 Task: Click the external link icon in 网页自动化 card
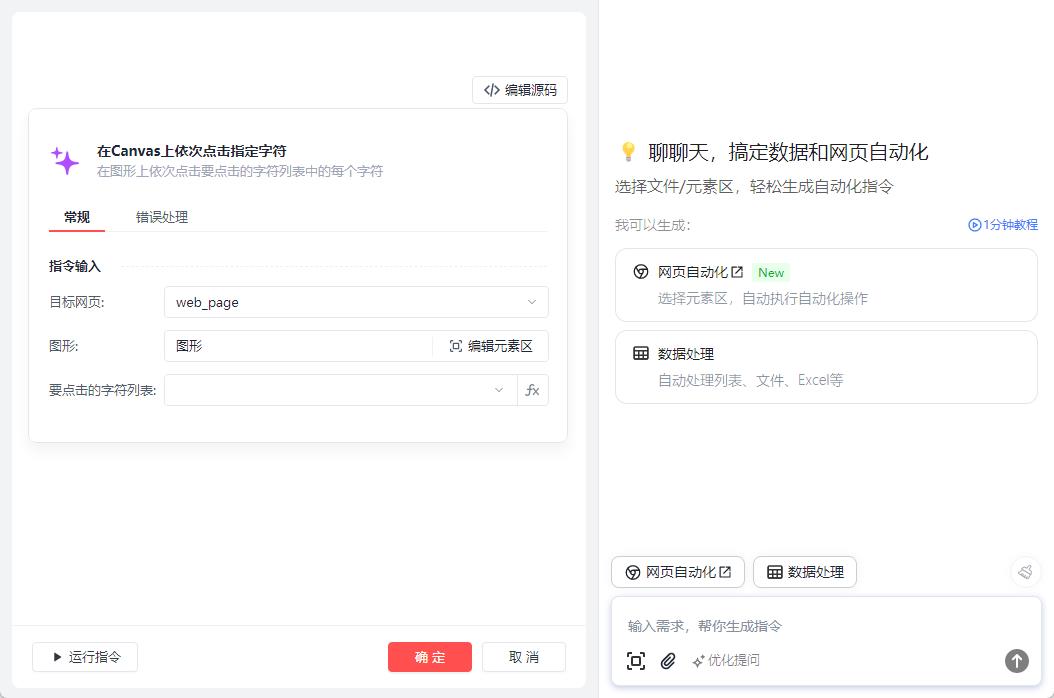[737, 272]
